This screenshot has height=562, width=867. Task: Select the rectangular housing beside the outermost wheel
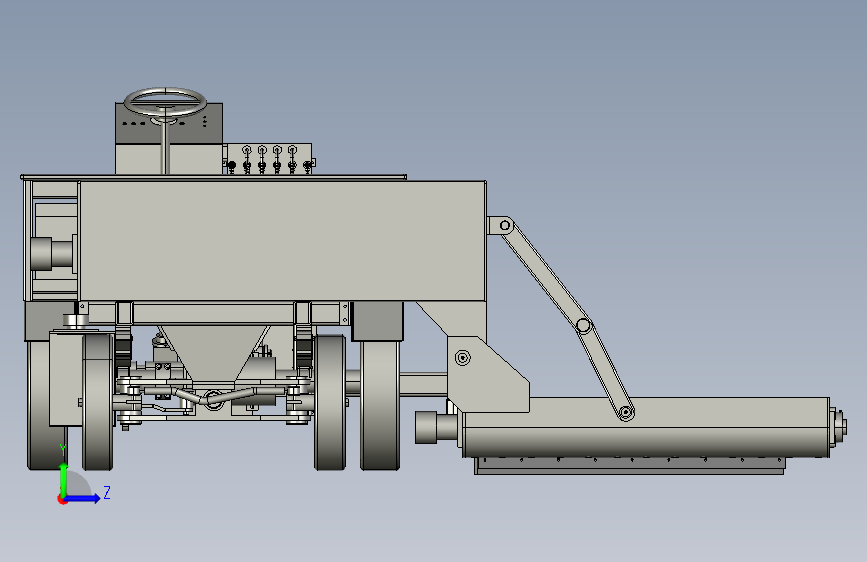tap(66, 378)
